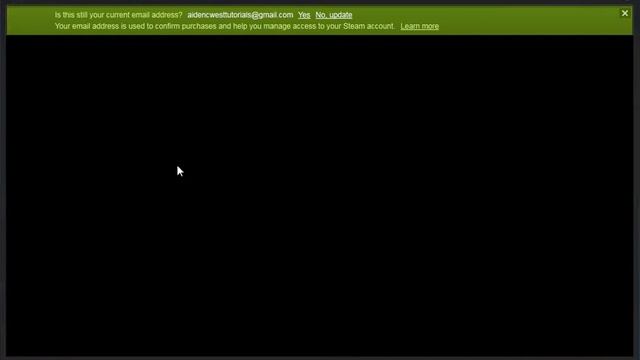
Task: Dismiss the green email notification banner
Action: click(624, 13)
